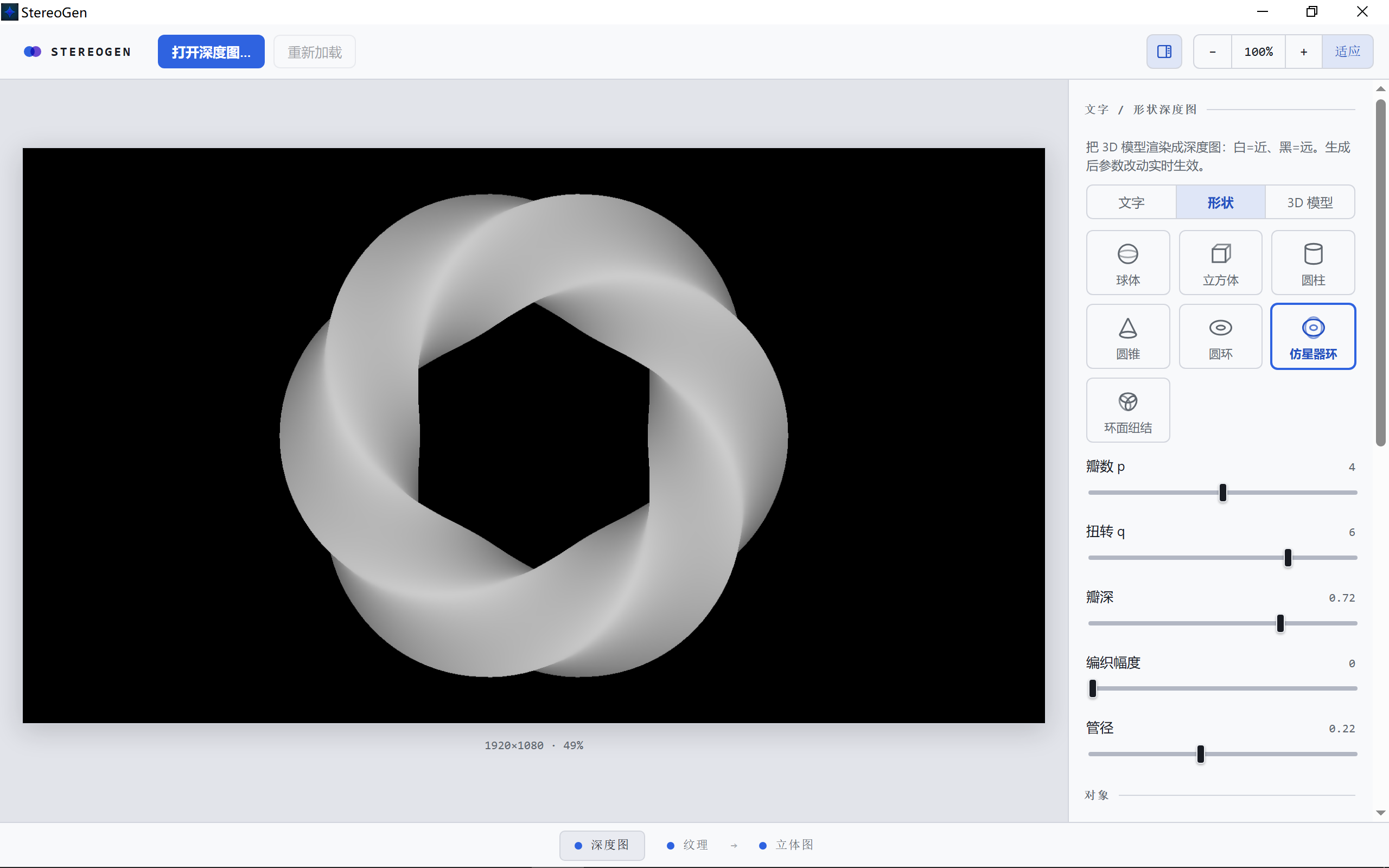
Task: Switch to the 形状 tab
Action: [x=1220, y=202]
